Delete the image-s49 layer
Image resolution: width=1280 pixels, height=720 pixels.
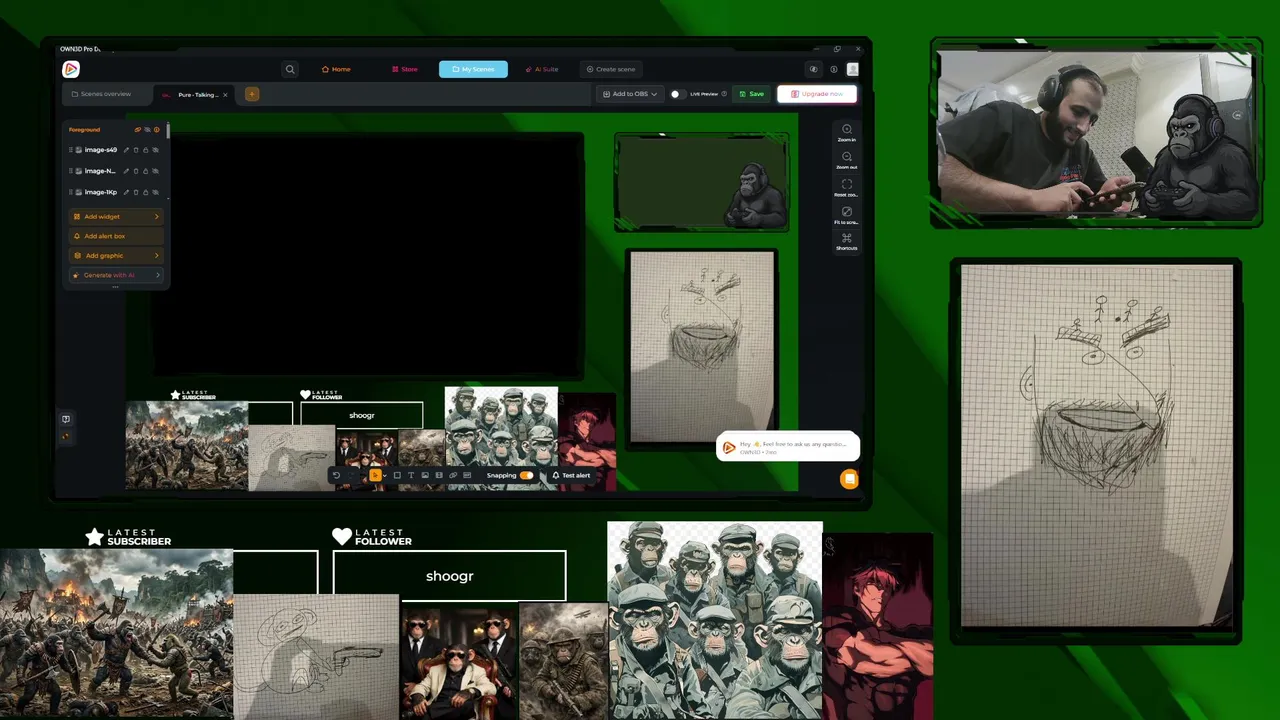pos(136,150)
